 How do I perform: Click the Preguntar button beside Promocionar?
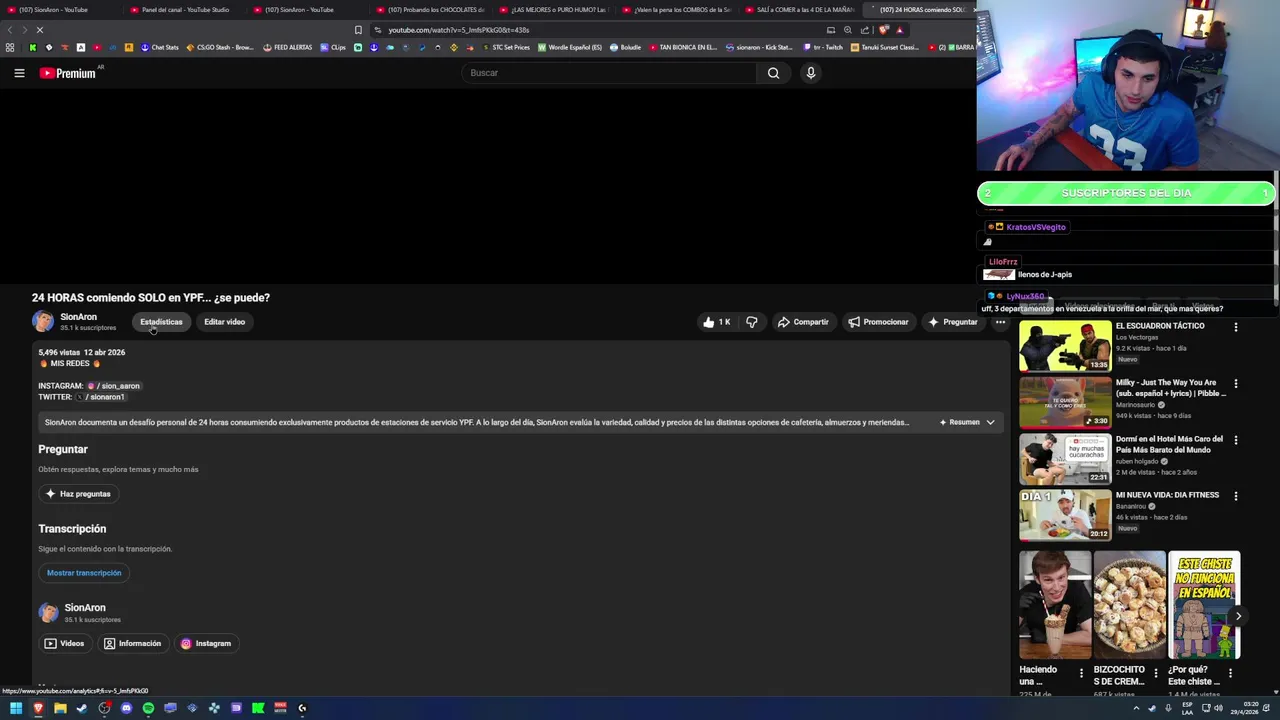(952, 322)
